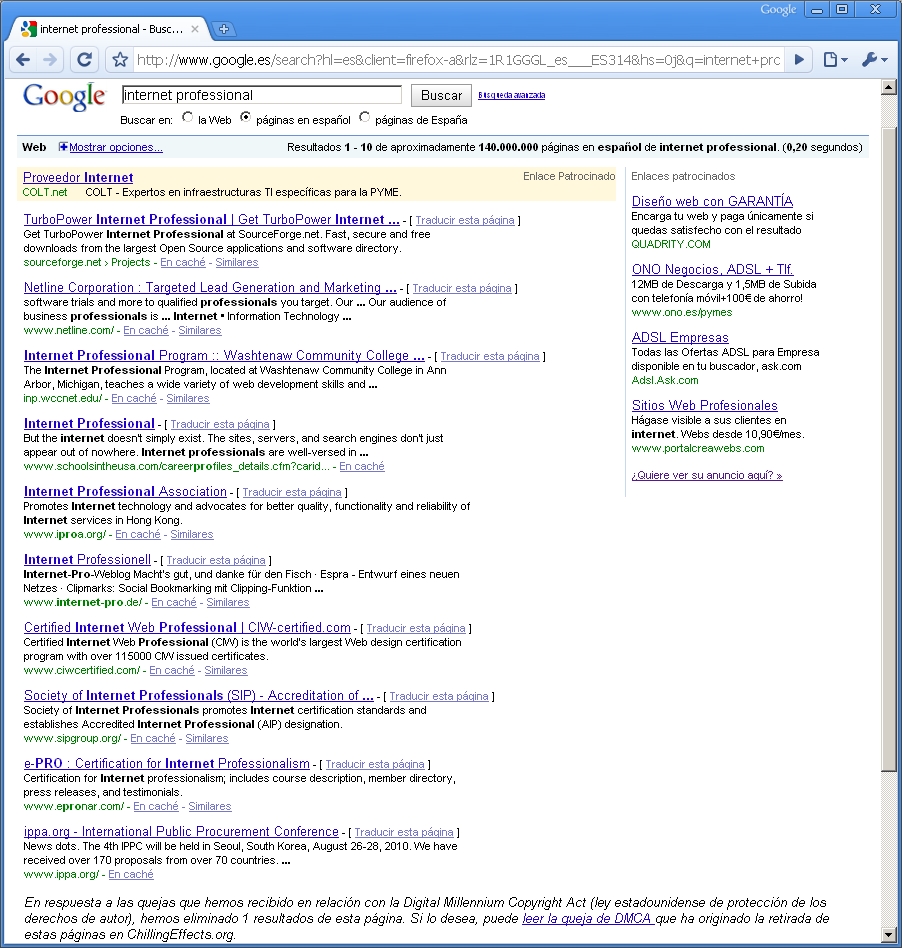Image resolution: width=902 pixels, height=948 pixels.
Task: Open the ippa.org Procurement Conference result
Action: pos(181,831)
